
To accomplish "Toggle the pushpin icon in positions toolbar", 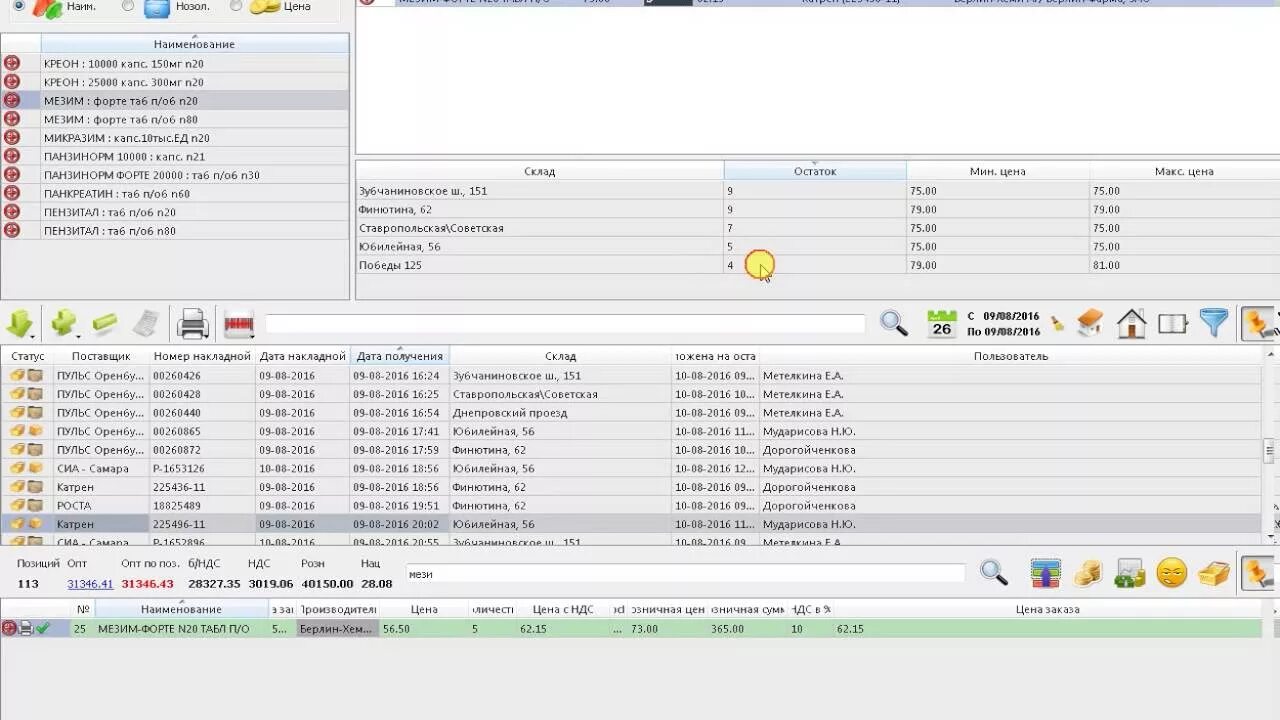I will pos(1258,573).
